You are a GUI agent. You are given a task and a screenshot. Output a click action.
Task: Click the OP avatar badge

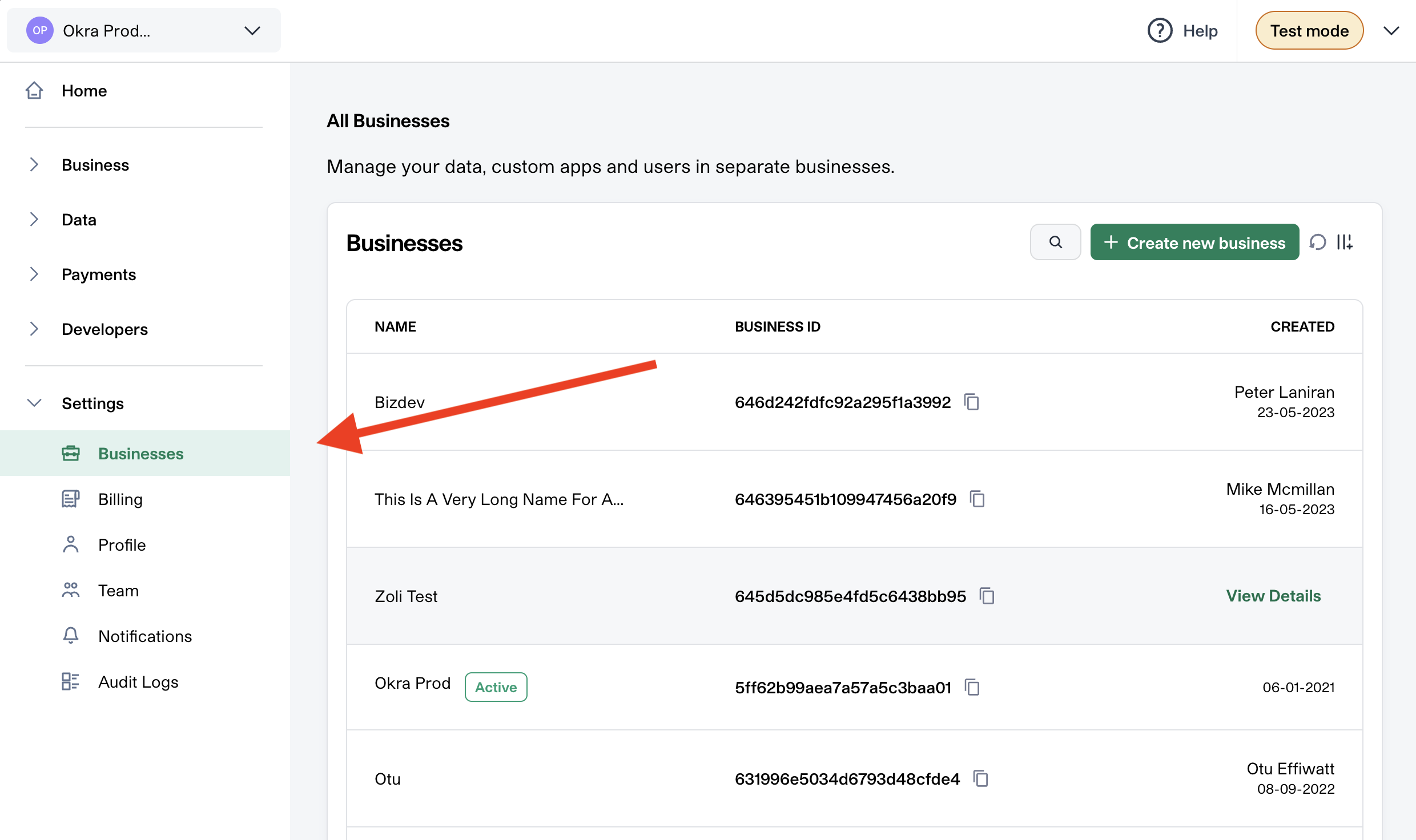pyautogui.click(x=39, y=30)
